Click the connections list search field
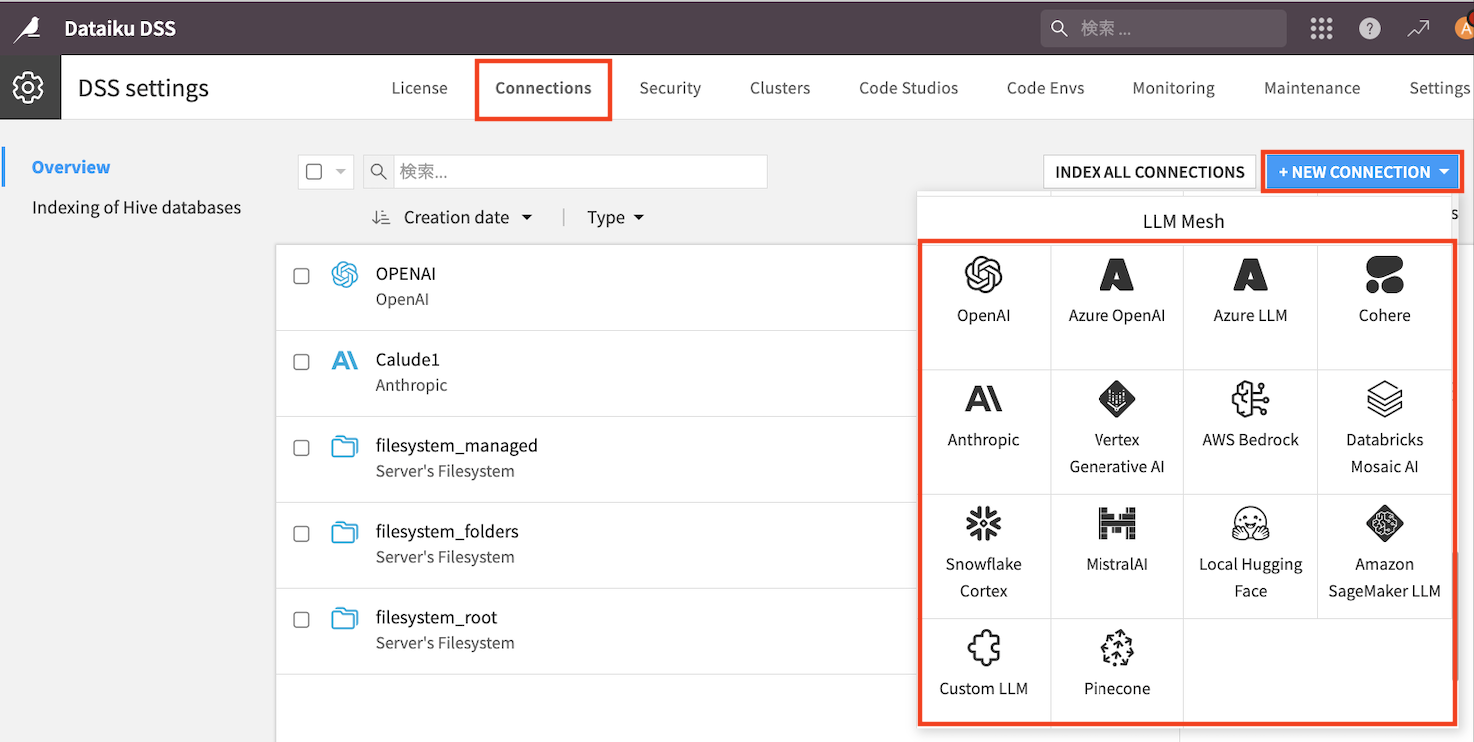Image resolution: width=1474 pixels, height=742 pixels. tap(580, 172)
